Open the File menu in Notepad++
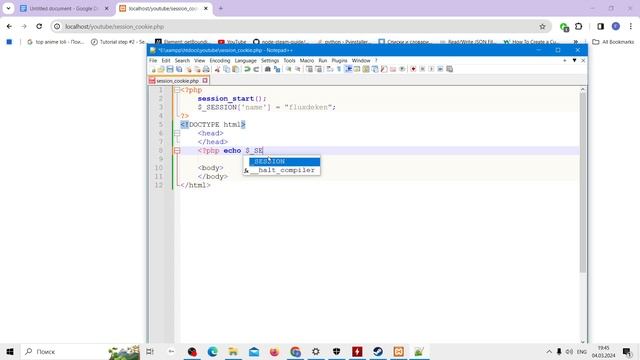This screenshot has width=640, height=360. [x=153, y=60]
